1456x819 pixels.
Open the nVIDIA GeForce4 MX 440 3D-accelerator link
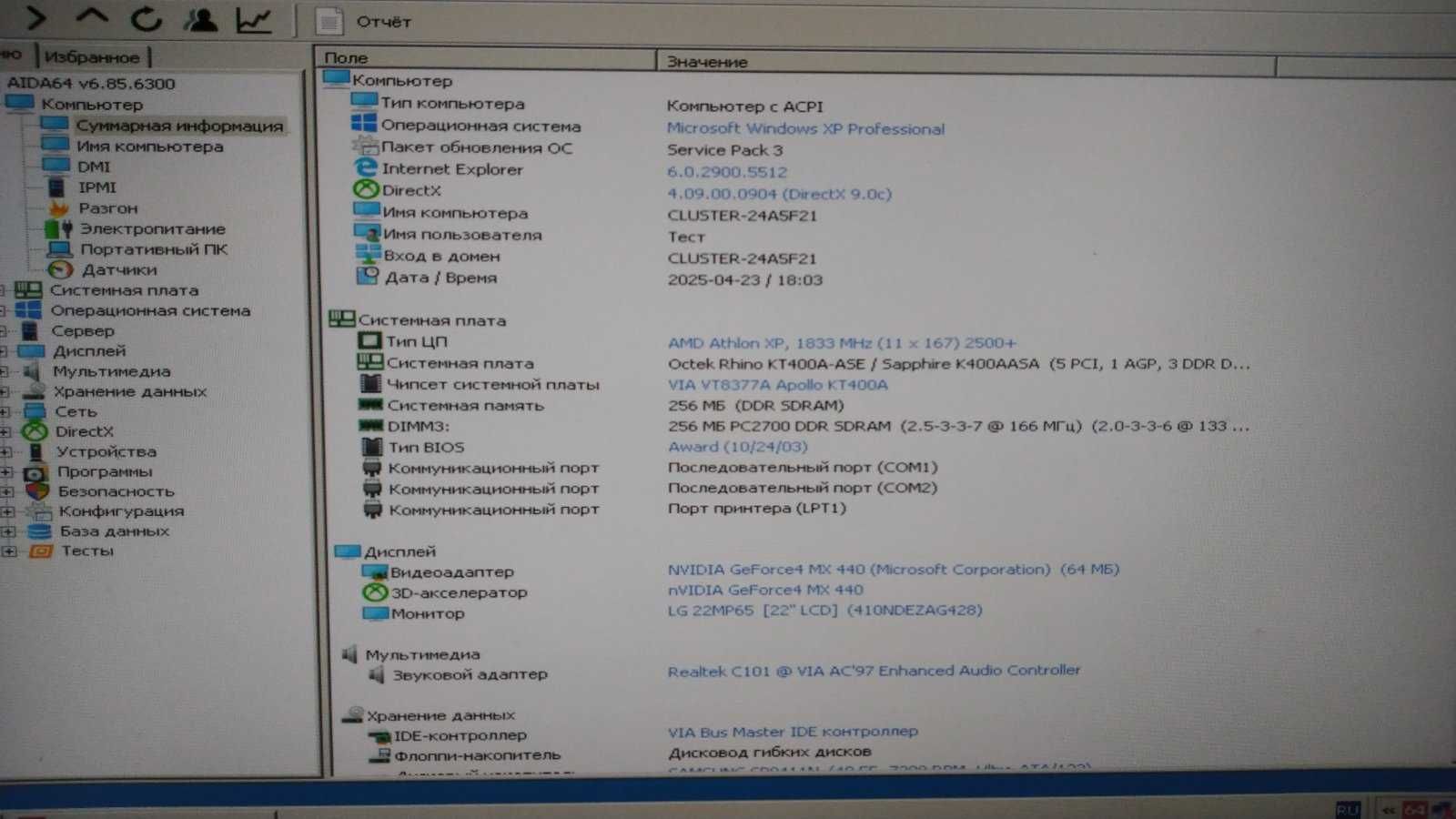pos(765,590)
